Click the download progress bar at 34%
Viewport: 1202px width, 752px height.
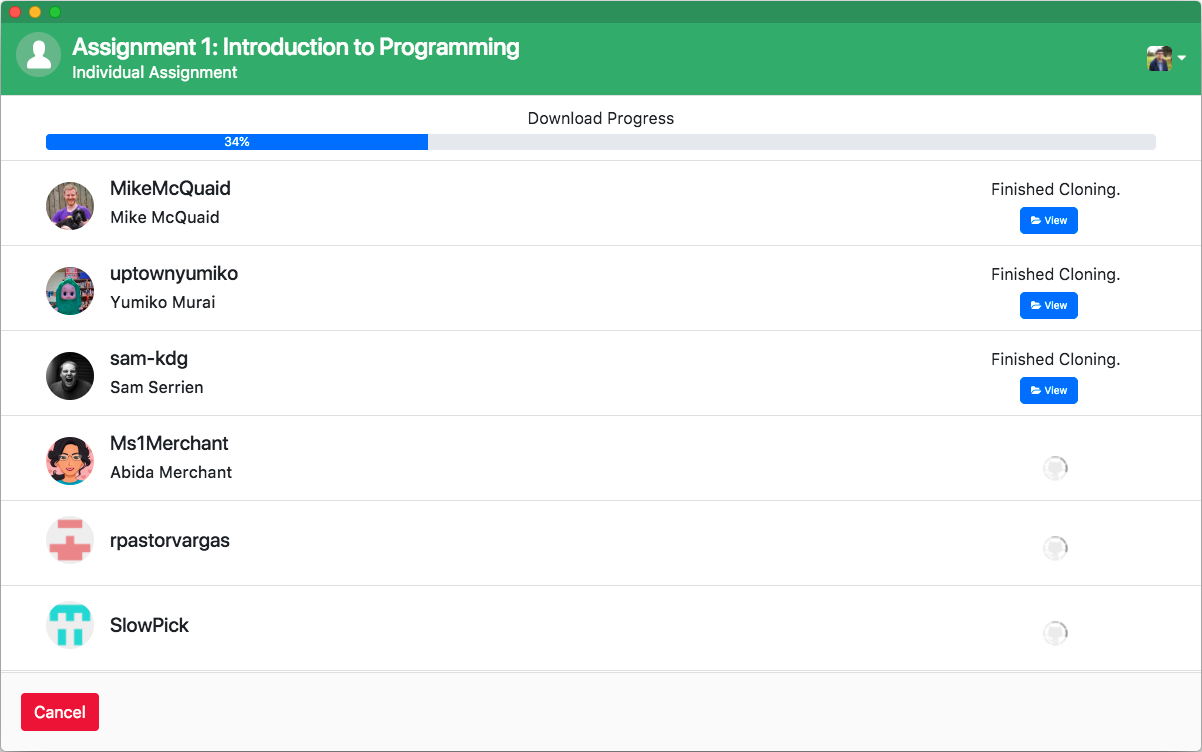tap(237, 142)
